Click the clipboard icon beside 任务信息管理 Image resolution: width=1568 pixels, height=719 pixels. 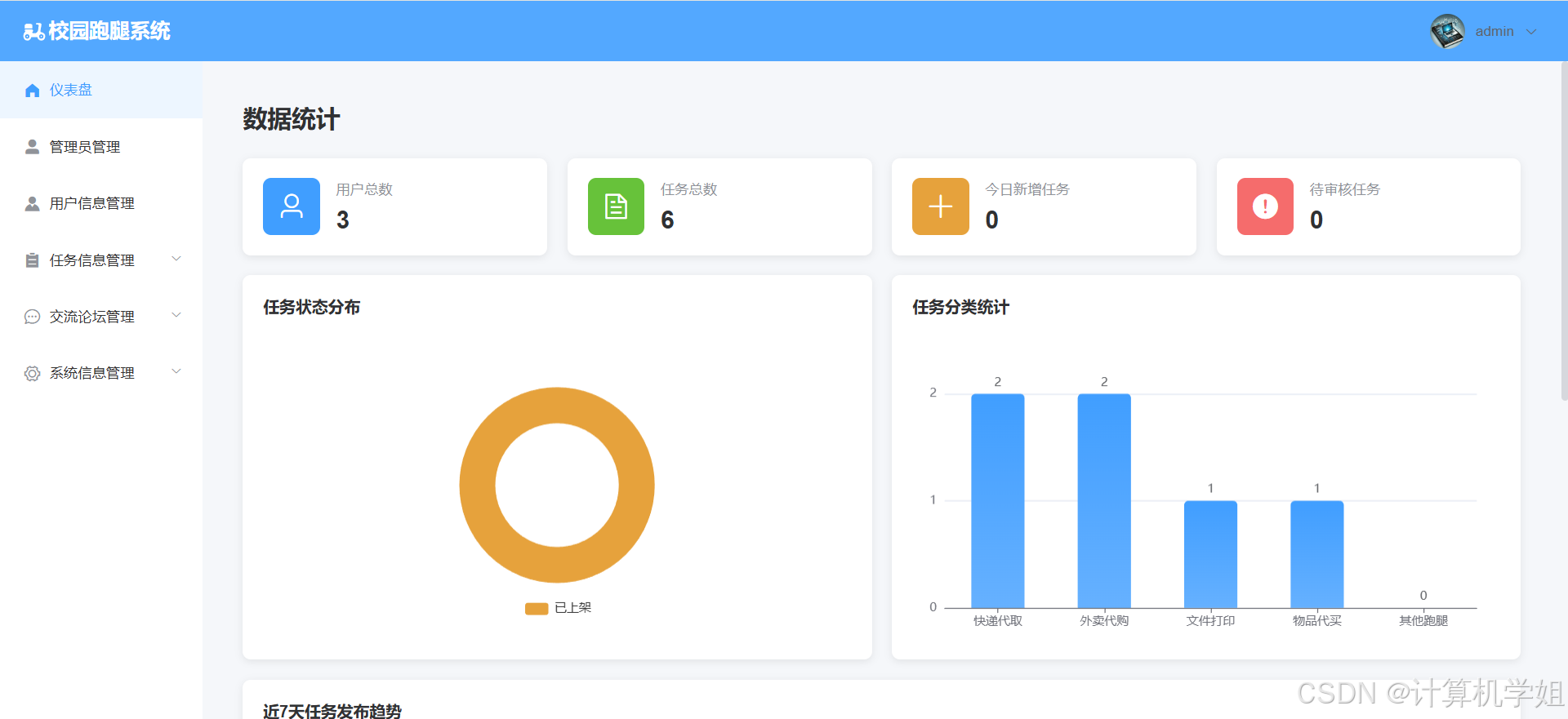pyautogui.click(x=32, y=260)
